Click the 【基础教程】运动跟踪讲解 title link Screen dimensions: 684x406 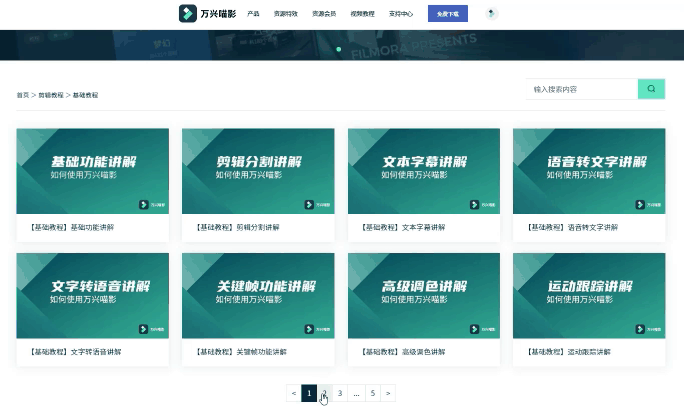click(568, 352)
